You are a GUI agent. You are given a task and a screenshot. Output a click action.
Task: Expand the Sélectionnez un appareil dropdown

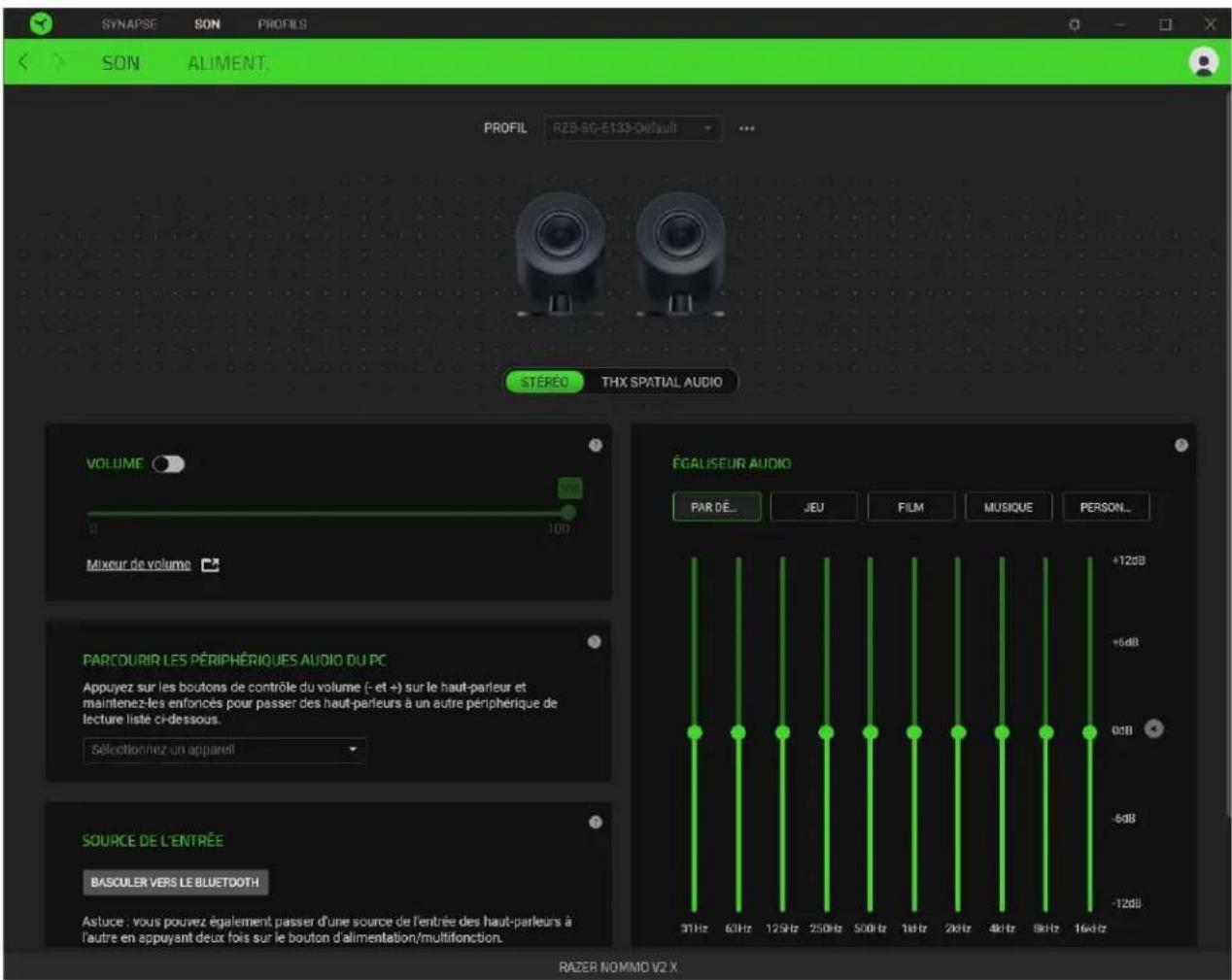224,750
